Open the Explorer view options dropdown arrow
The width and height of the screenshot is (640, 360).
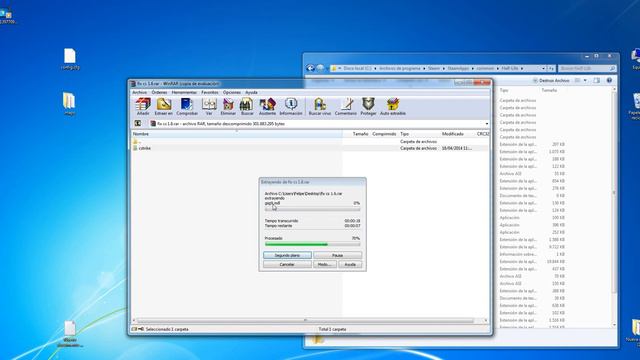click(x=585, y=80)
